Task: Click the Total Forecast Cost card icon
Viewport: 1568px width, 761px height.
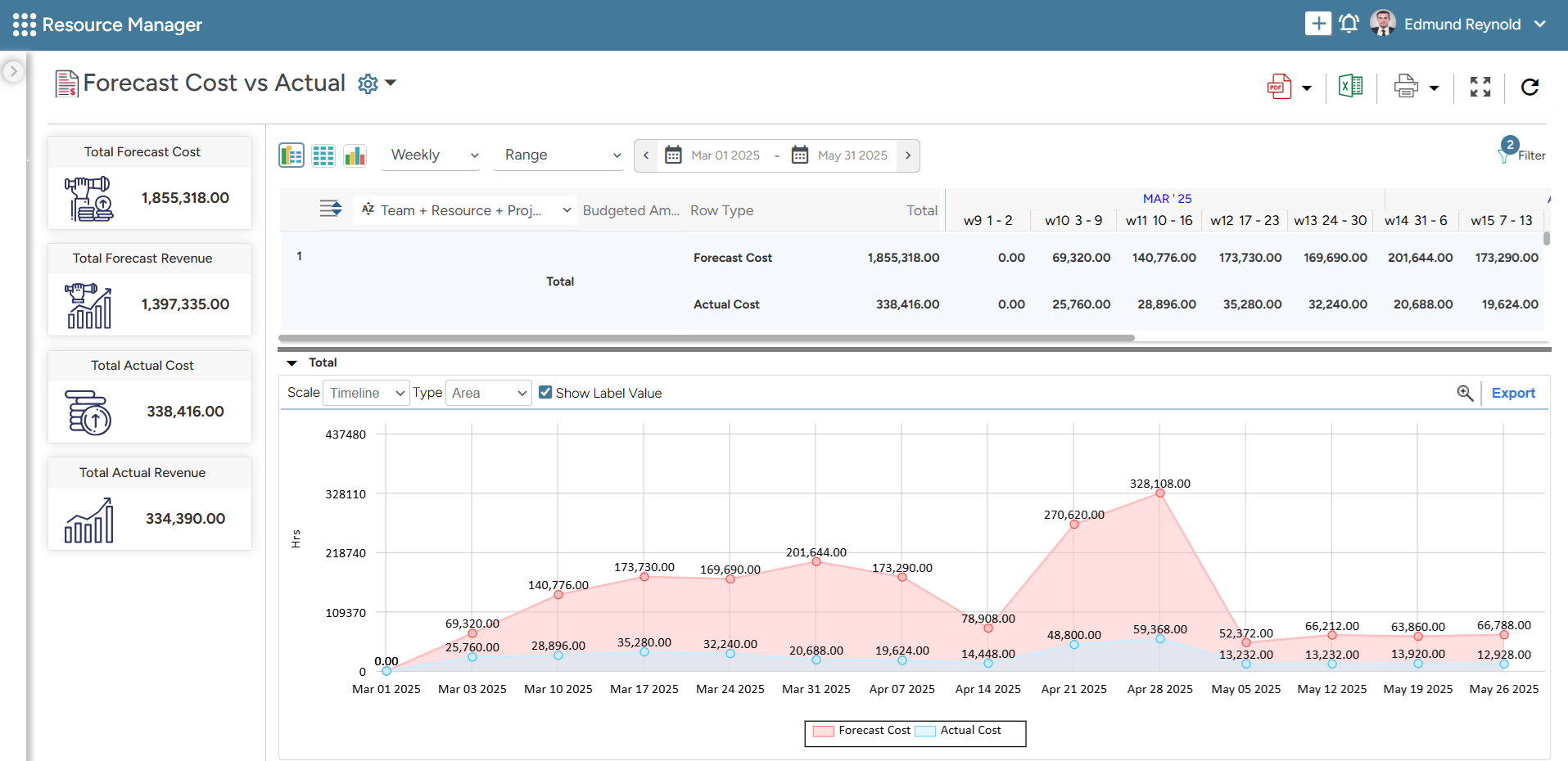Action: [89, 199]
